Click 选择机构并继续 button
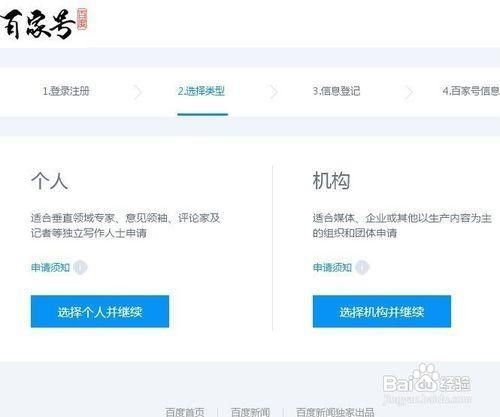 tap(382, 311)
